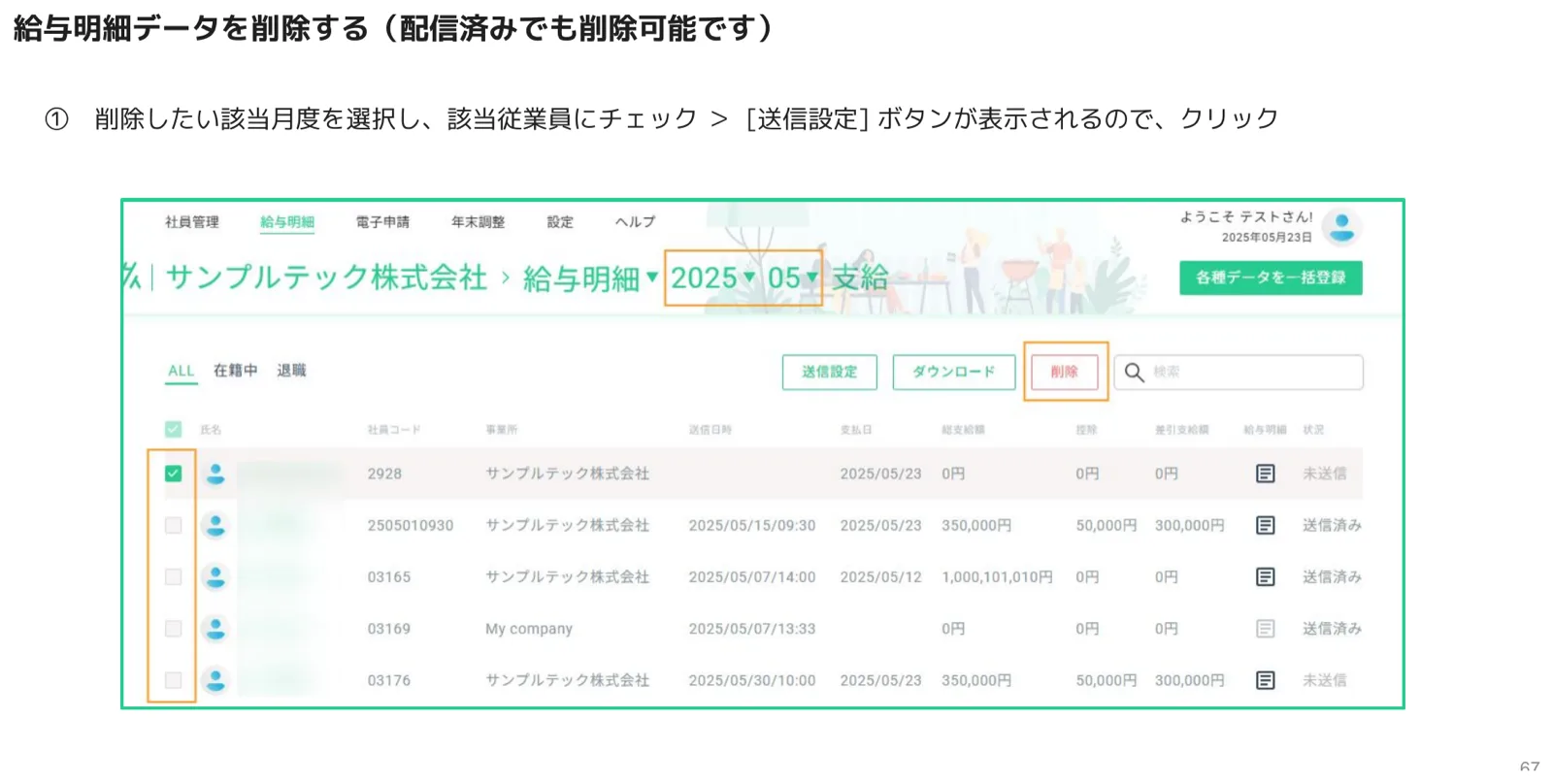The image size is (1553, 784).
Task: Open payslip document icon for employee 03176
Action: (1265, 680)
